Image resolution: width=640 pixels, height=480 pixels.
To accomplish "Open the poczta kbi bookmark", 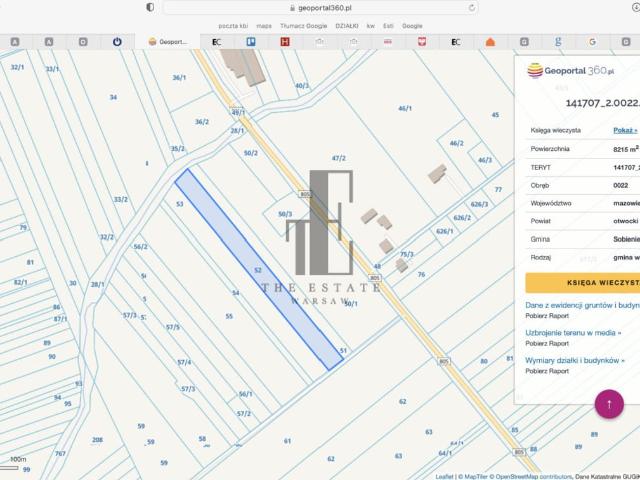I will [233, 25].
